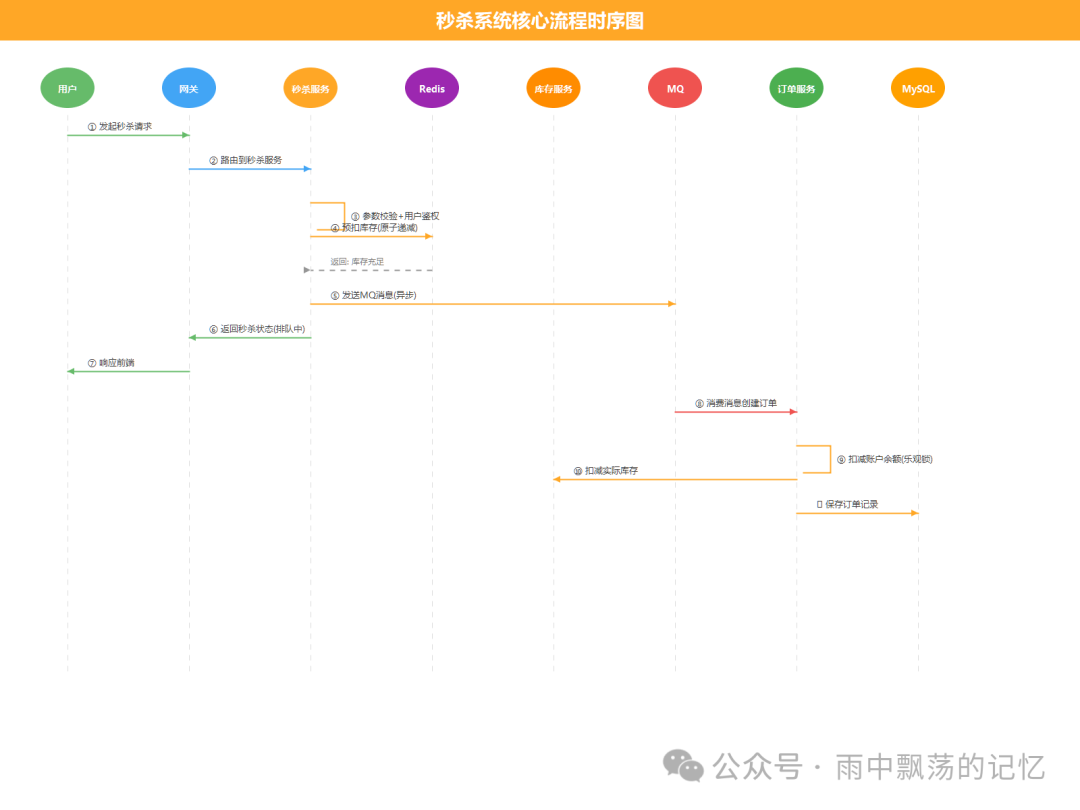The height and width of the screenshot is (810, 1080).
Task: Click the WeChat logo in the watermark
Action: 685,766
